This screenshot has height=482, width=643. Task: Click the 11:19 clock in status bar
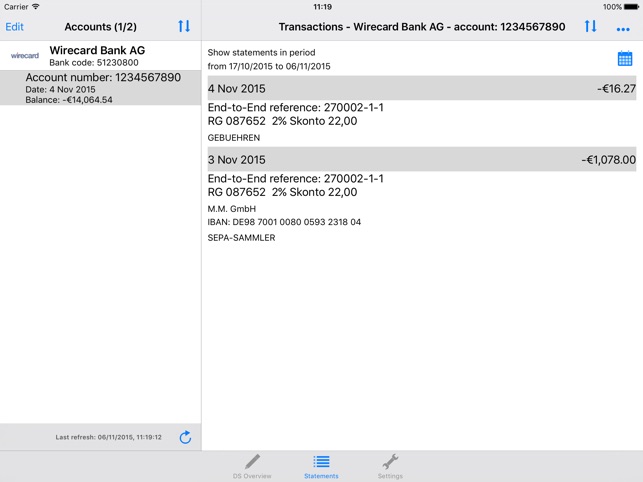click(322, 7)
